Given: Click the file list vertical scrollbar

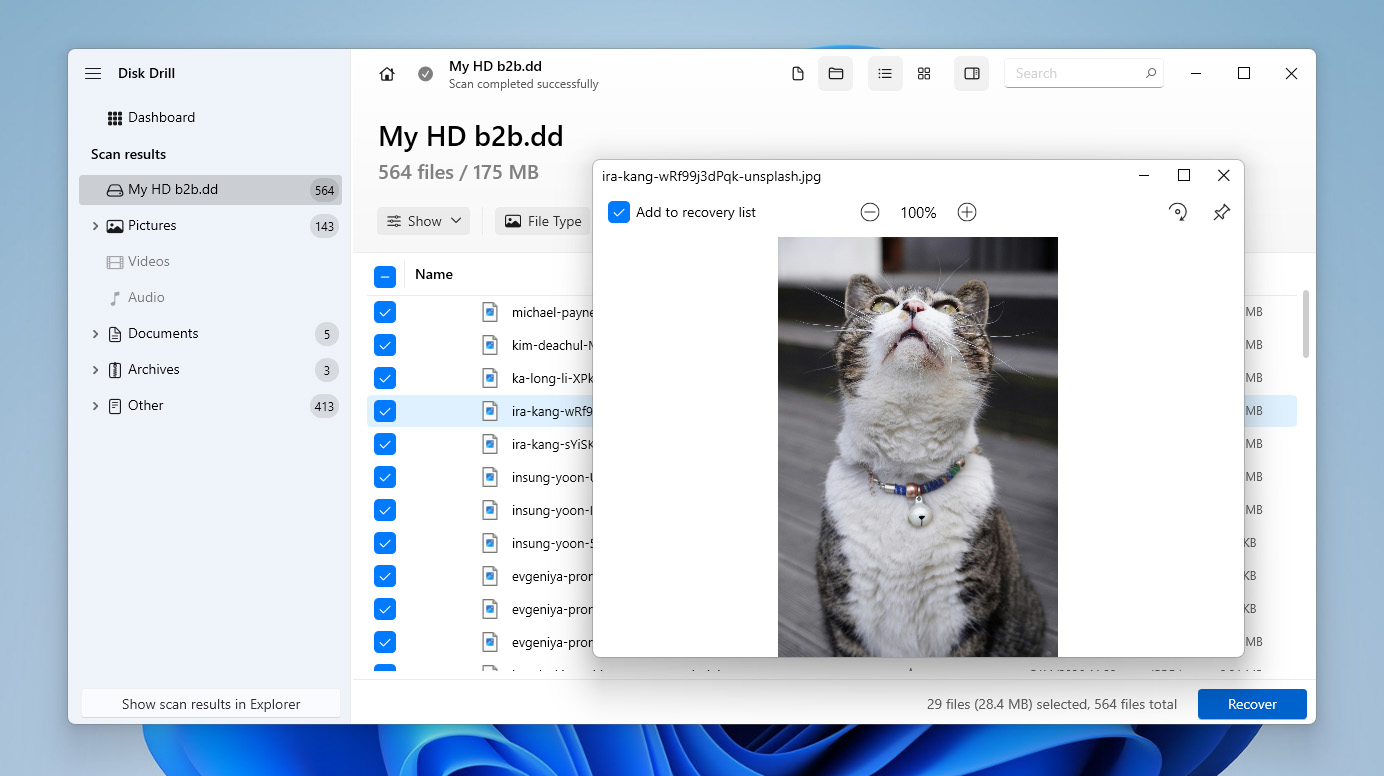Looking at the screenshot, I should [1305, 325].
